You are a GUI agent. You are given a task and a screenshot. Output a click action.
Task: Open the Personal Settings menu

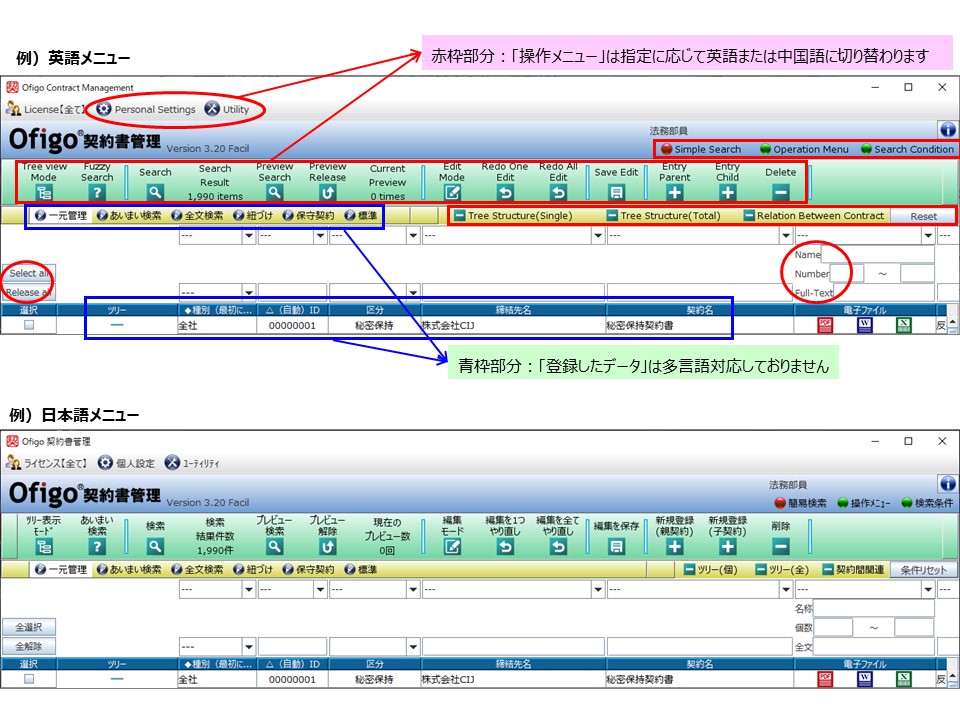[146, 109]
